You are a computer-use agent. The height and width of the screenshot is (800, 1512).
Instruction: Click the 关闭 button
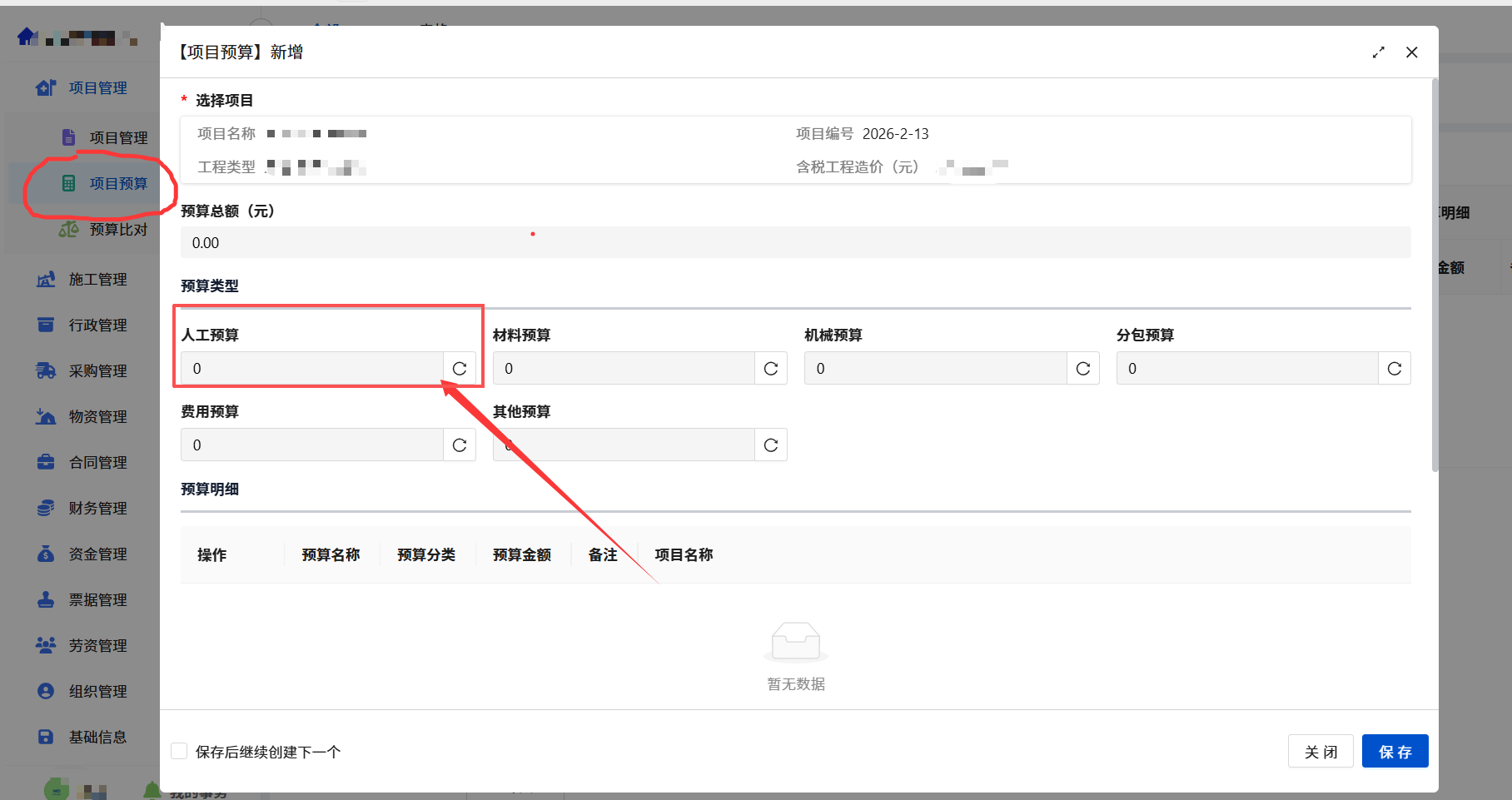click(1320, 752)
